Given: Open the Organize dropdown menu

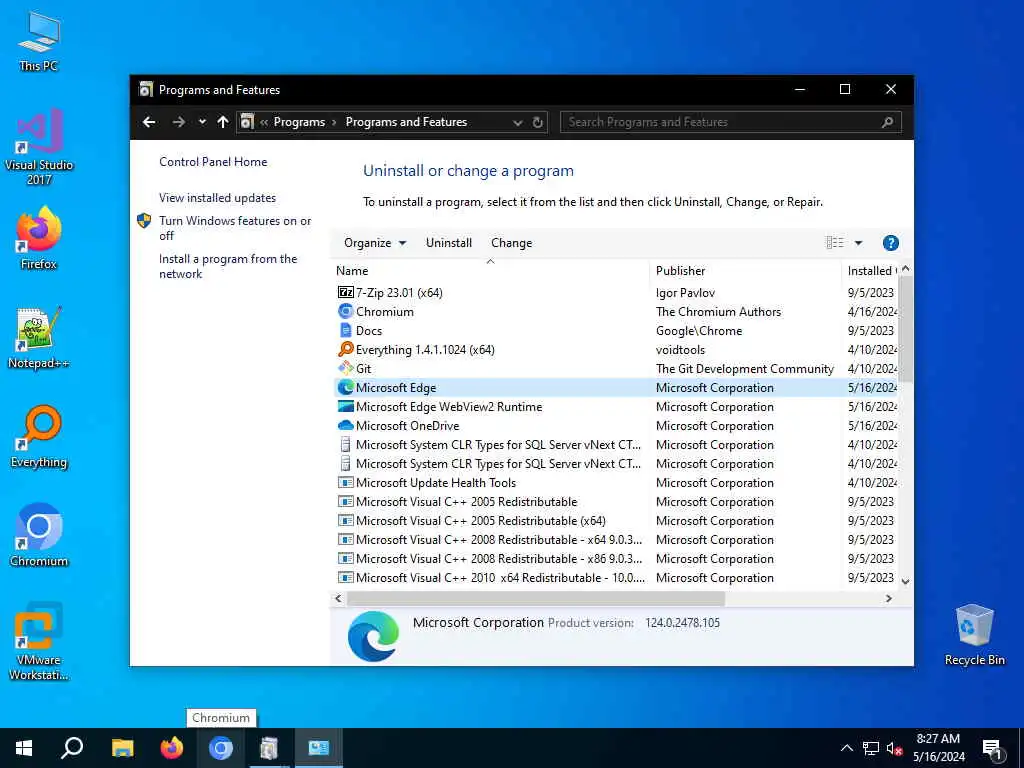Looking at the screenshot, I should [375, 243].
